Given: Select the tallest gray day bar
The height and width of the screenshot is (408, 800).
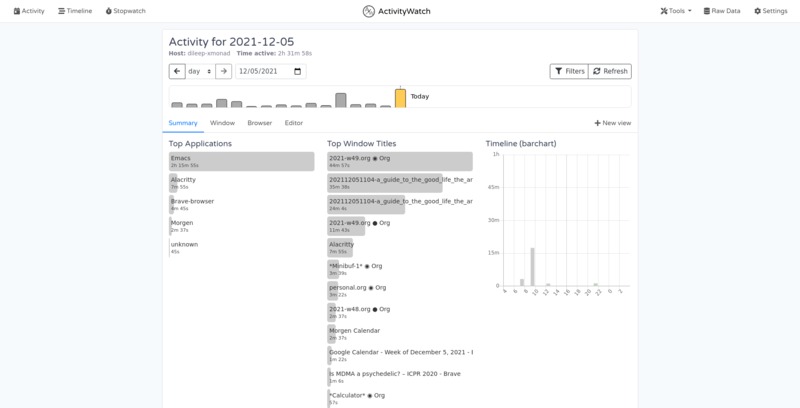Looking at the screenshot, I should pos(341,100).
